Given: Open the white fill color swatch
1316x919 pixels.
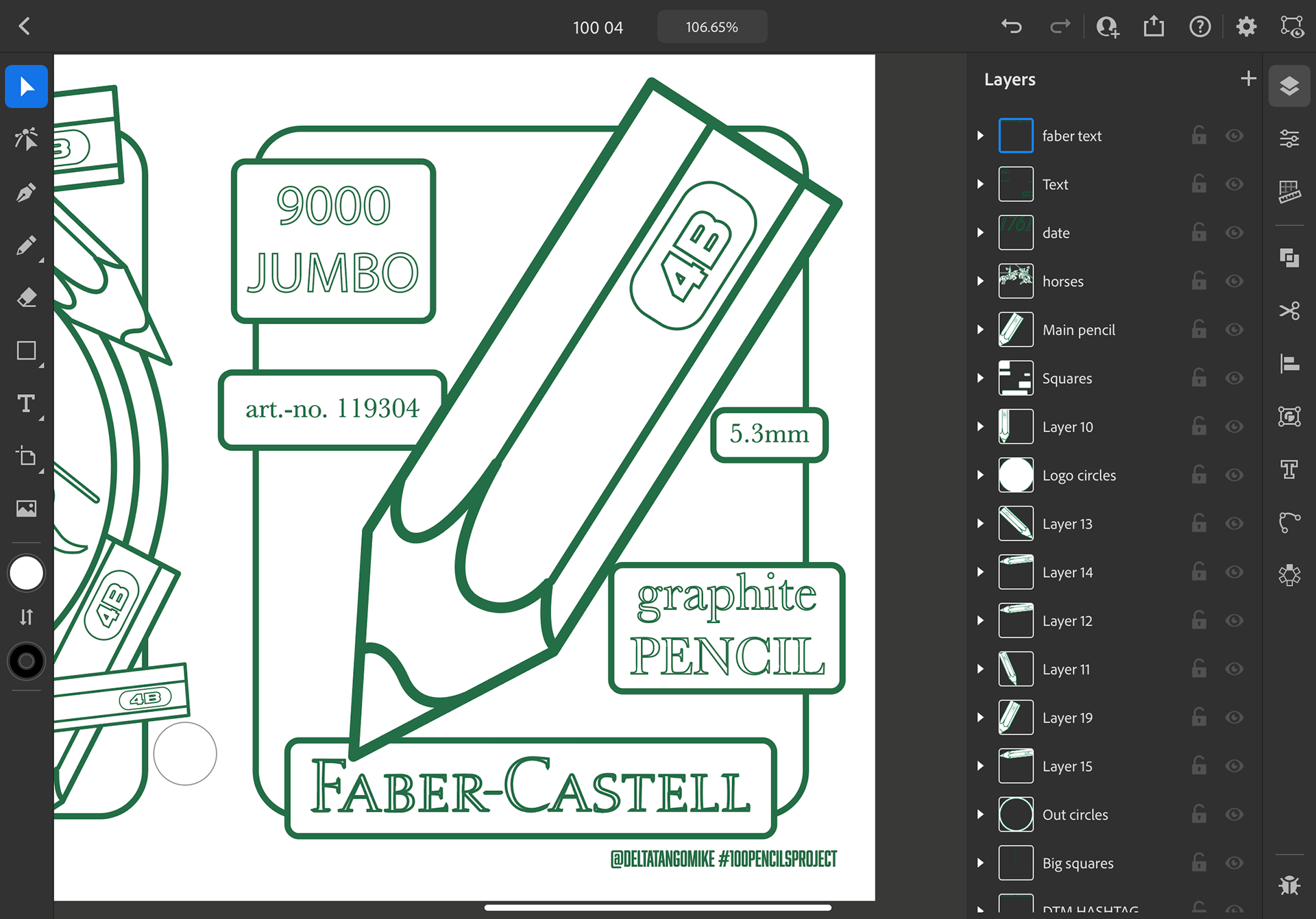Looking at the screenshot, I should pyautogui.click(x=26, y=573).
